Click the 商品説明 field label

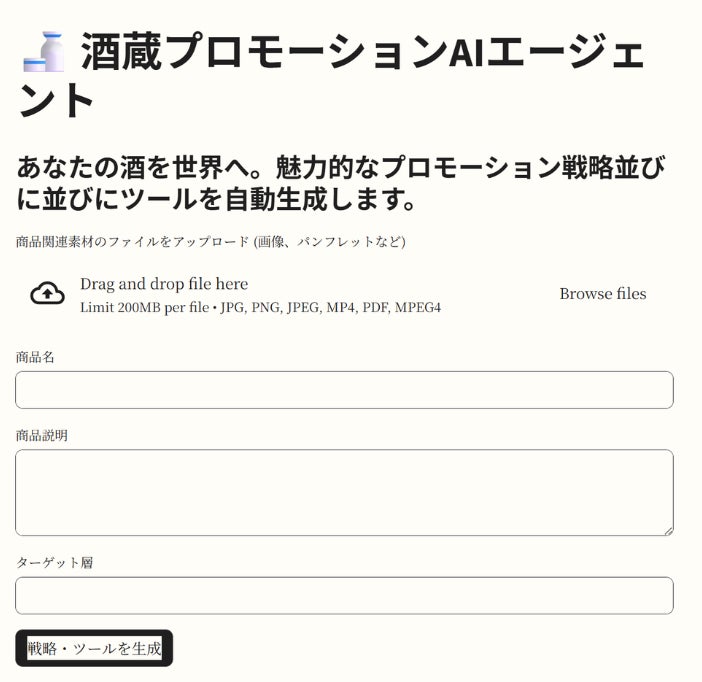coord(42,435)
